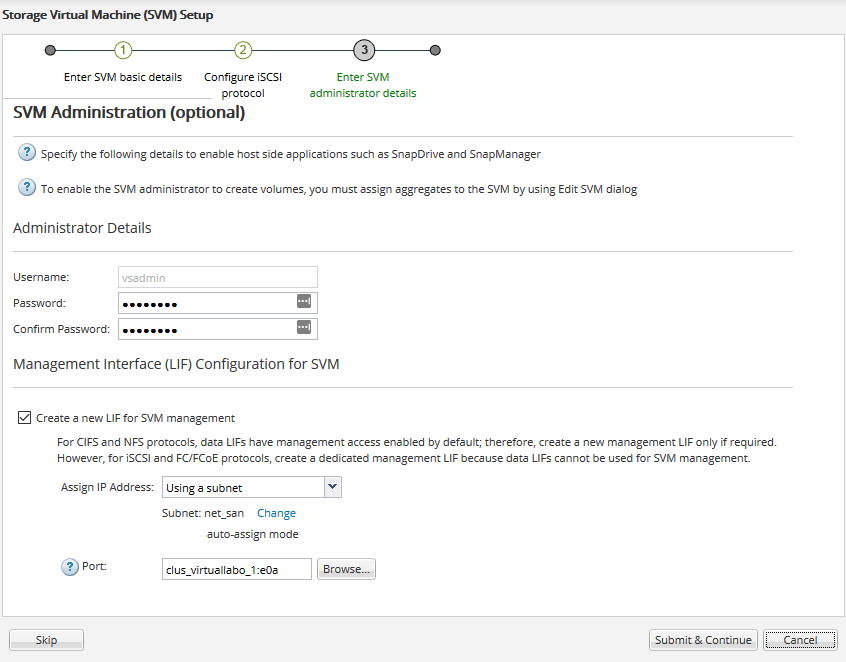This screenshot has height=662, width=846.
Task: Skip SVM administration step
Action: [46, 640]
